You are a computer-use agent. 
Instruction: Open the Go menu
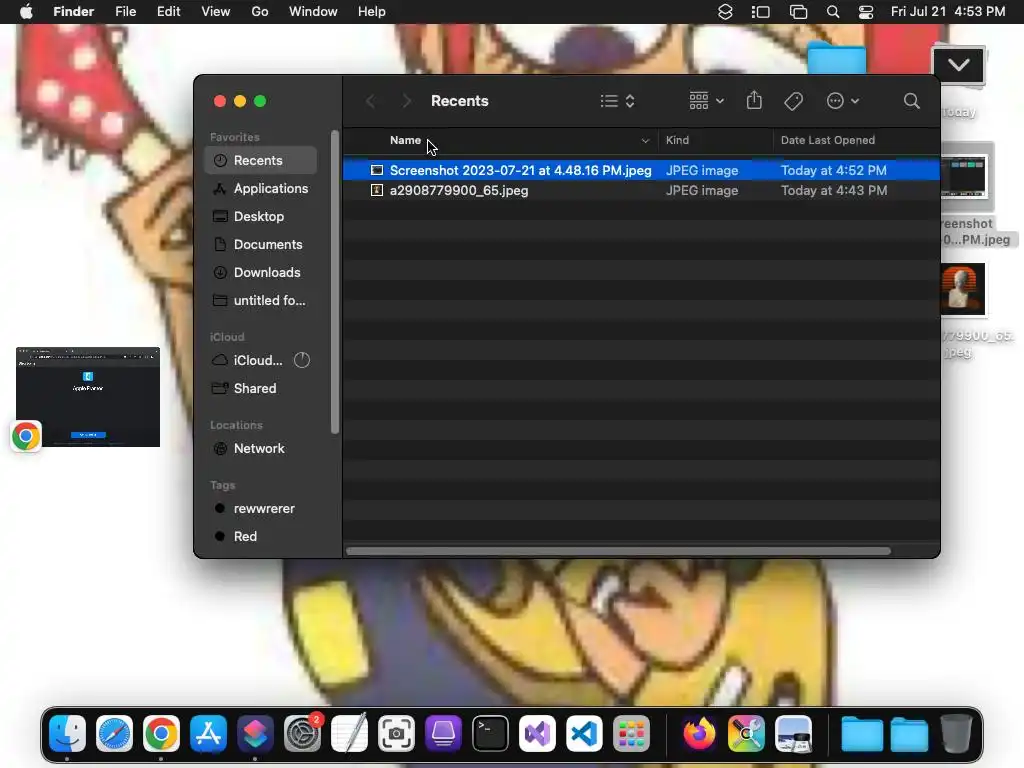(260, 12)
